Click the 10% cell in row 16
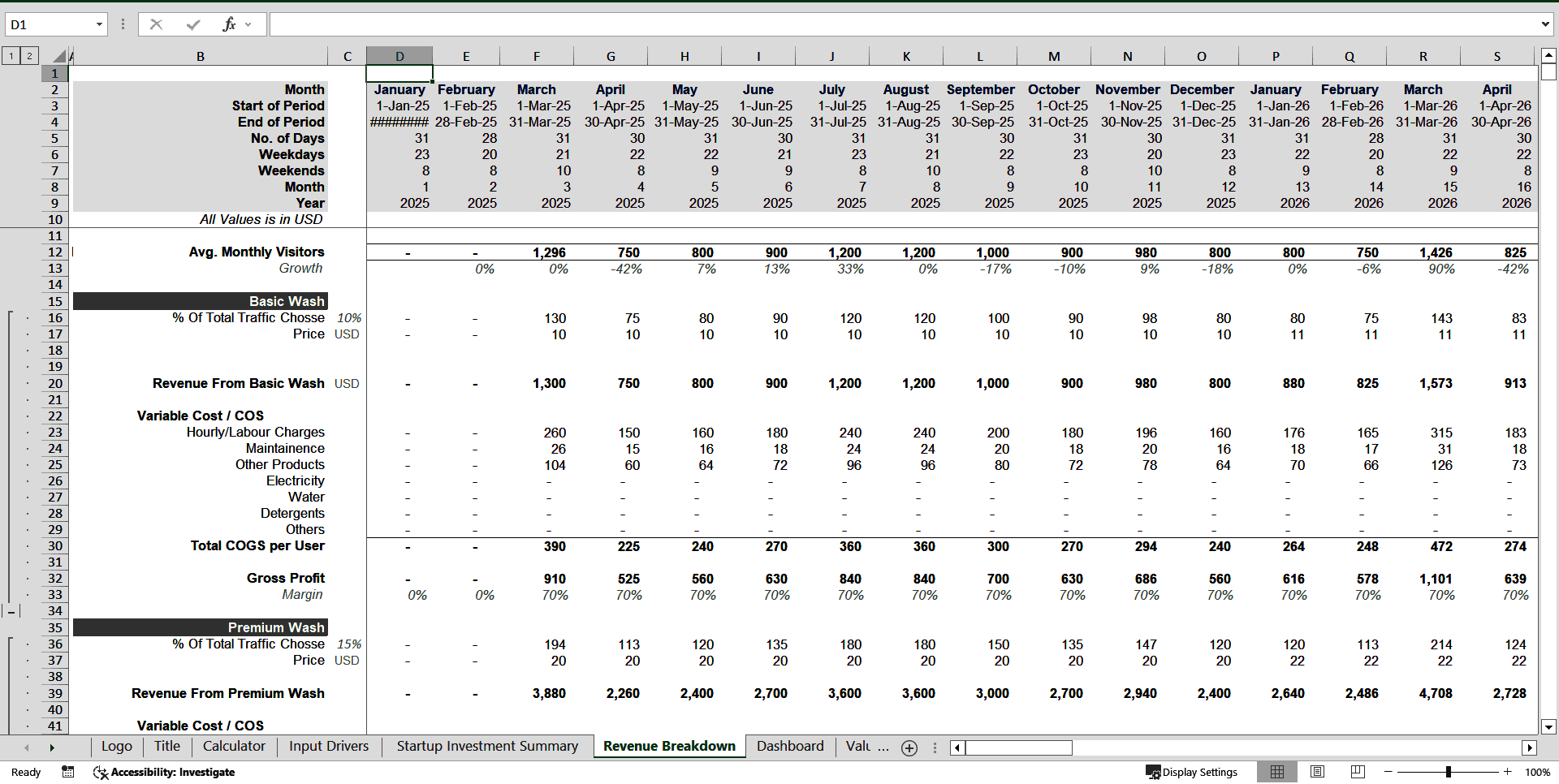1559x784 pixels. (349, 318)
